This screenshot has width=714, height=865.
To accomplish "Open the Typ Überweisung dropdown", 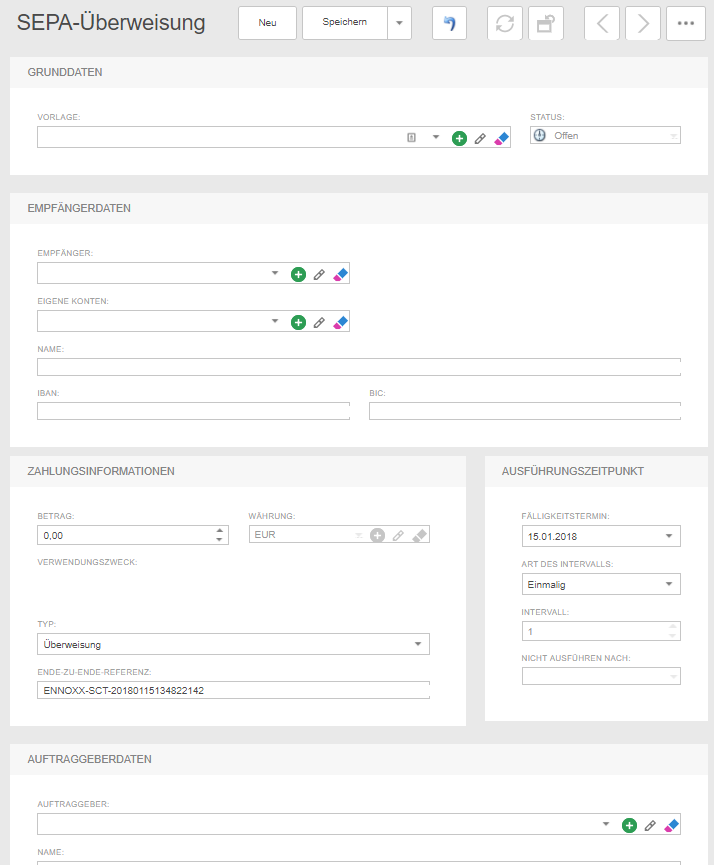I will click(x=418, y=644).
